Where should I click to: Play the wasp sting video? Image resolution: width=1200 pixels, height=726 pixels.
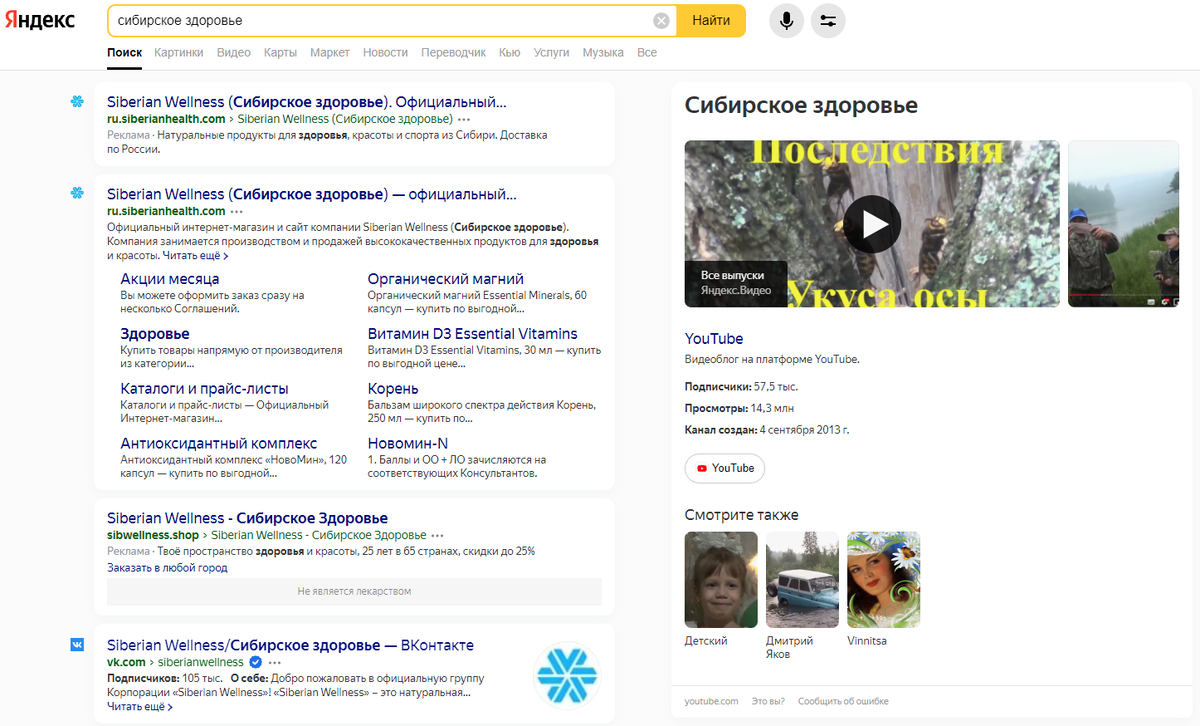click(872, 224)
